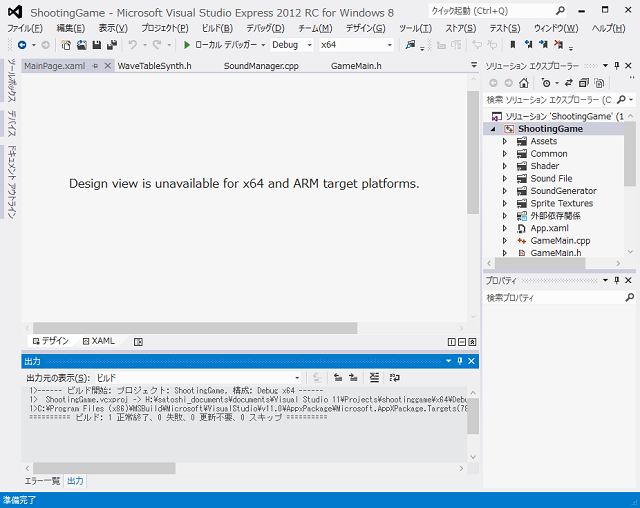
Task: Click the Quick Launch search field
Action: pos(480,10)
